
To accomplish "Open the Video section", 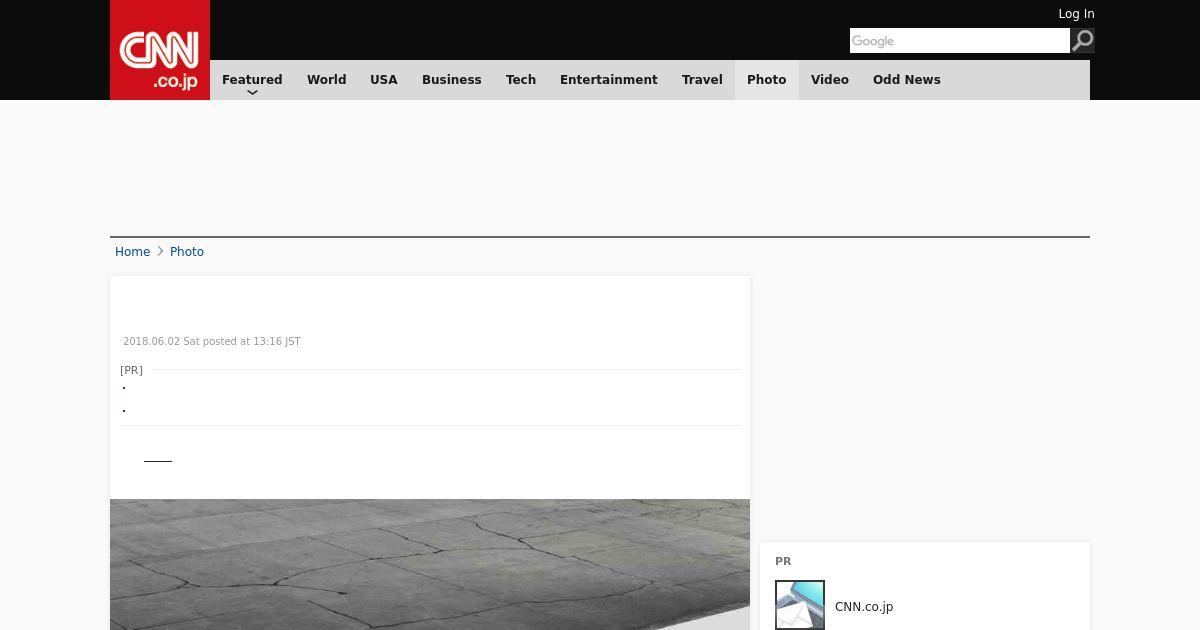I will 830,80.
